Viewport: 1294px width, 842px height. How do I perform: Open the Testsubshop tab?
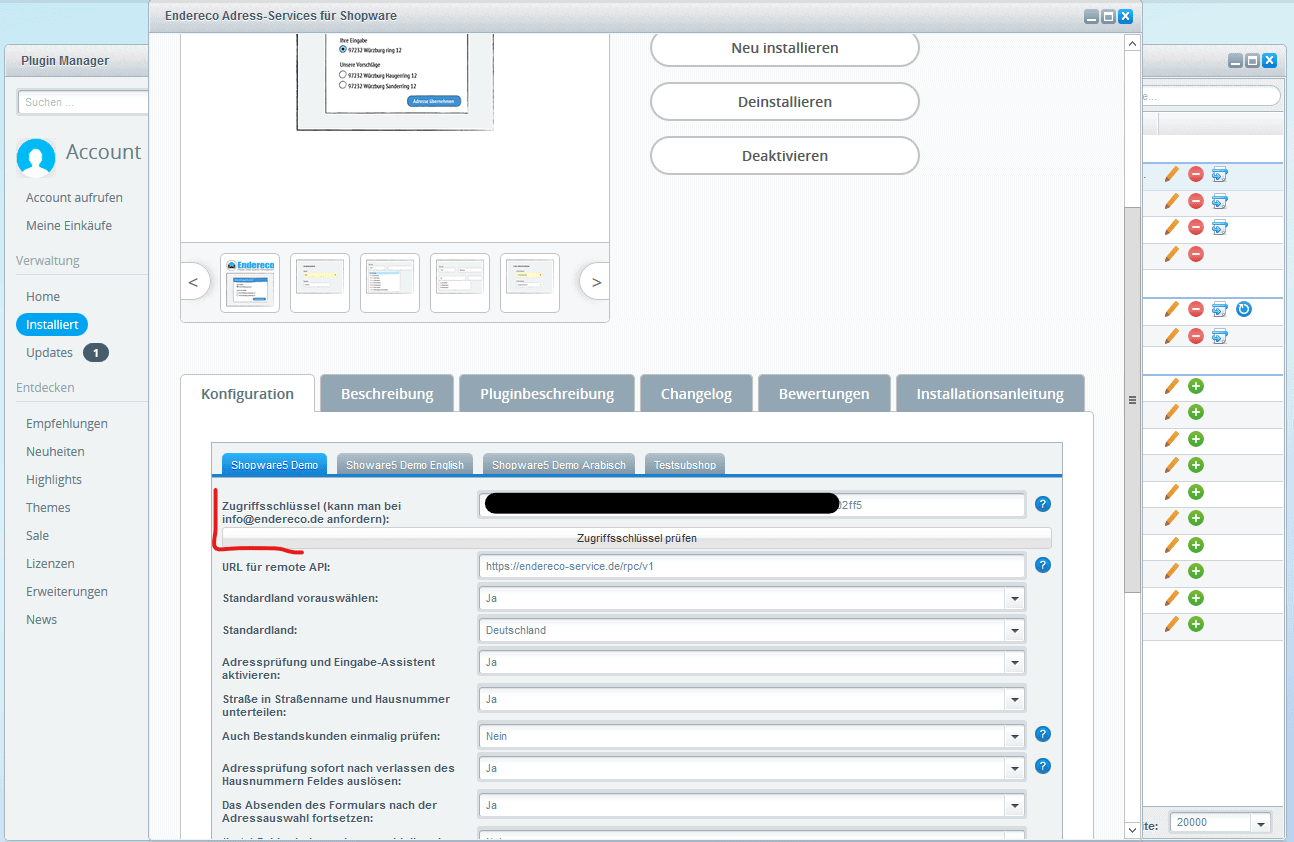click(x=685, y=464)
